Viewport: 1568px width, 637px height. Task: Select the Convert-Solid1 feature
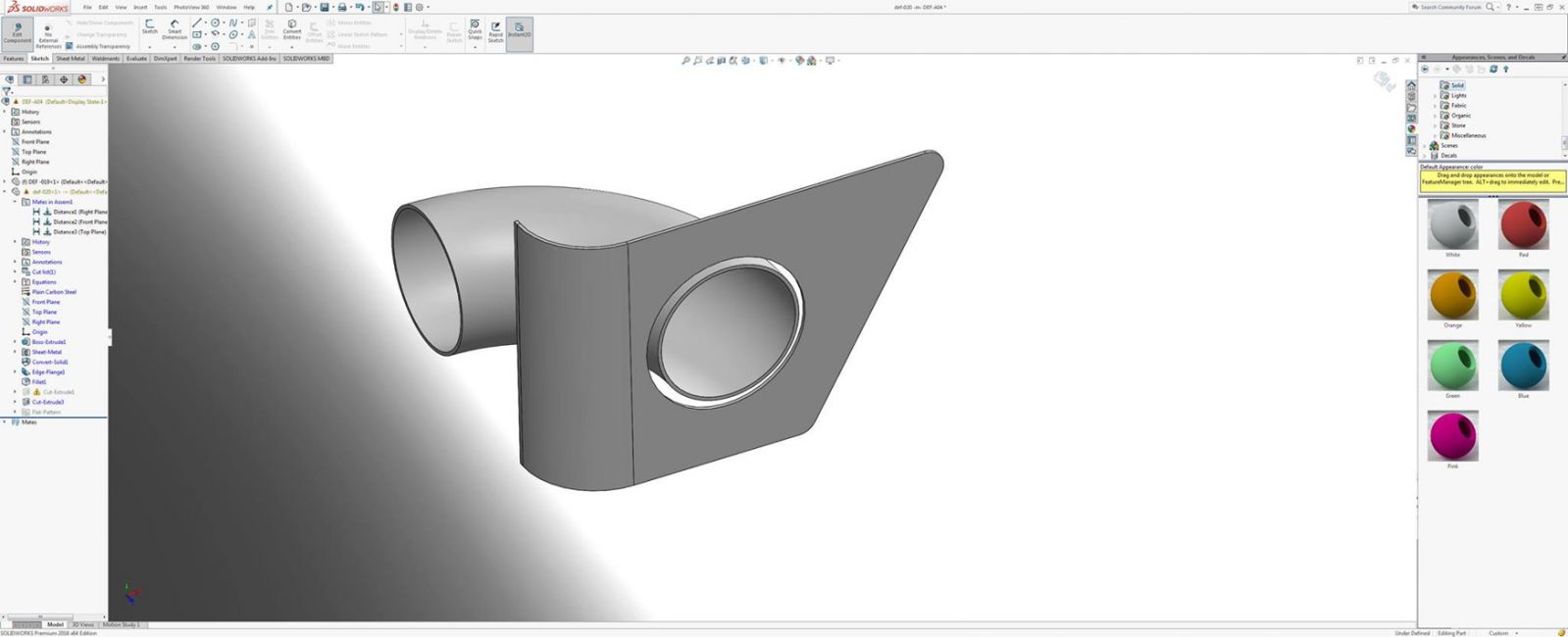point(44,362)
